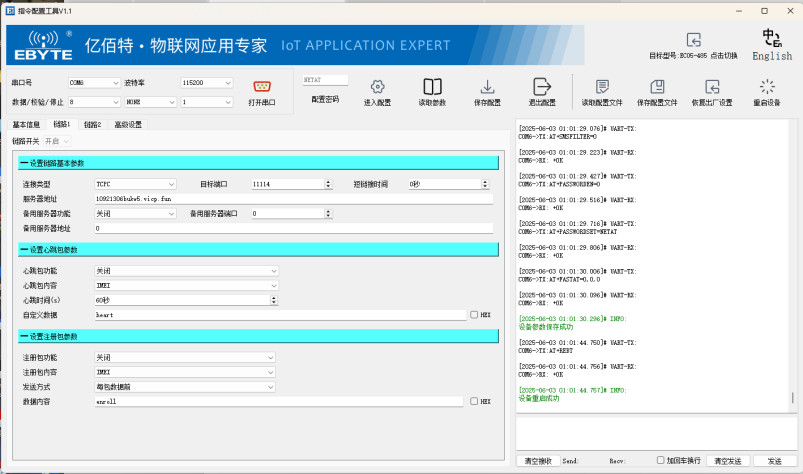The width and height of the screenshot is (803, 474).
Task: Collapse the 设置注册包参数 section
Action: pyautogui.click(x=258, y=336)
